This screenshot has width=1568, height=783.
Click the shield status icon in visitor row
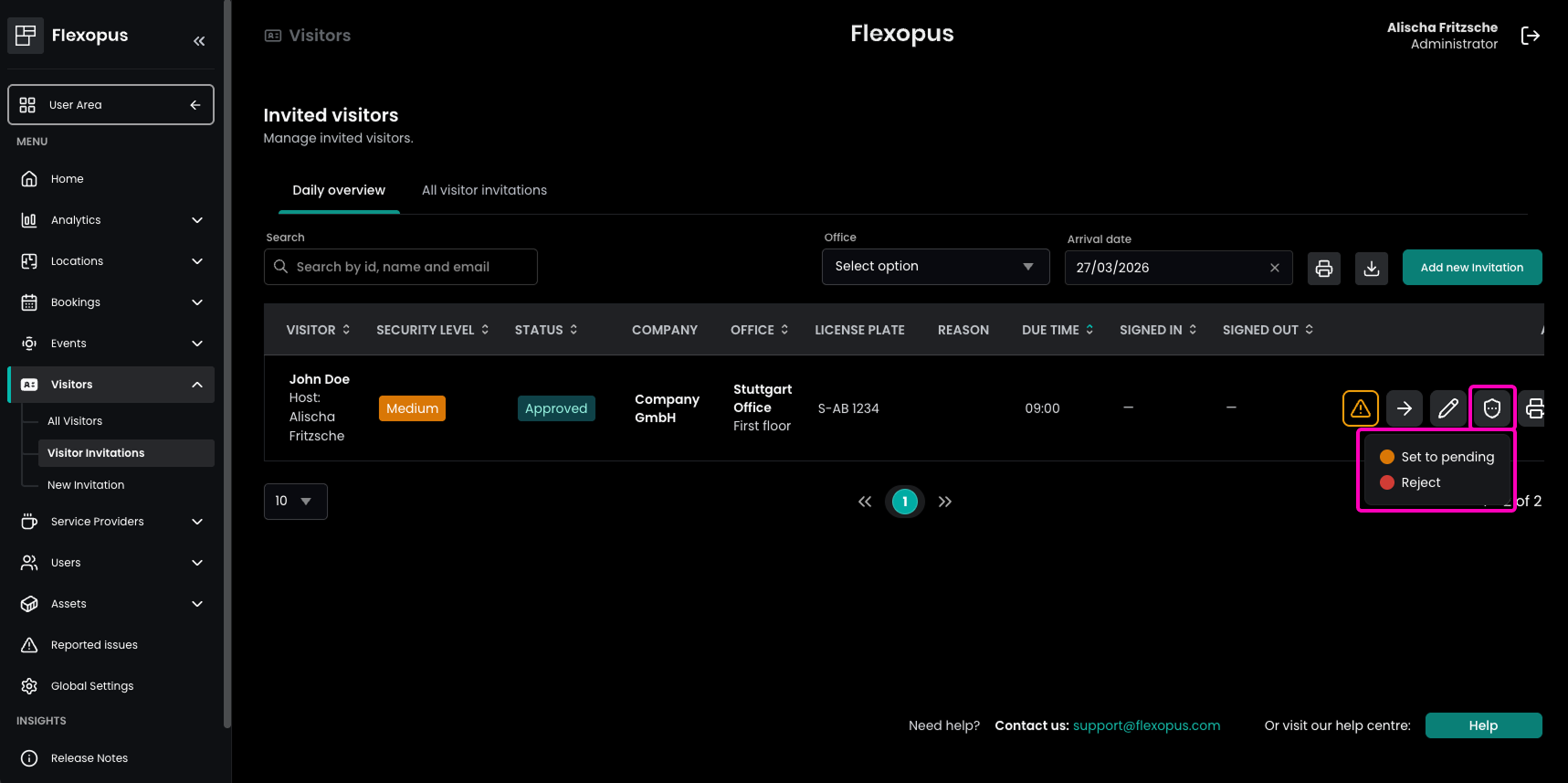1491,408
